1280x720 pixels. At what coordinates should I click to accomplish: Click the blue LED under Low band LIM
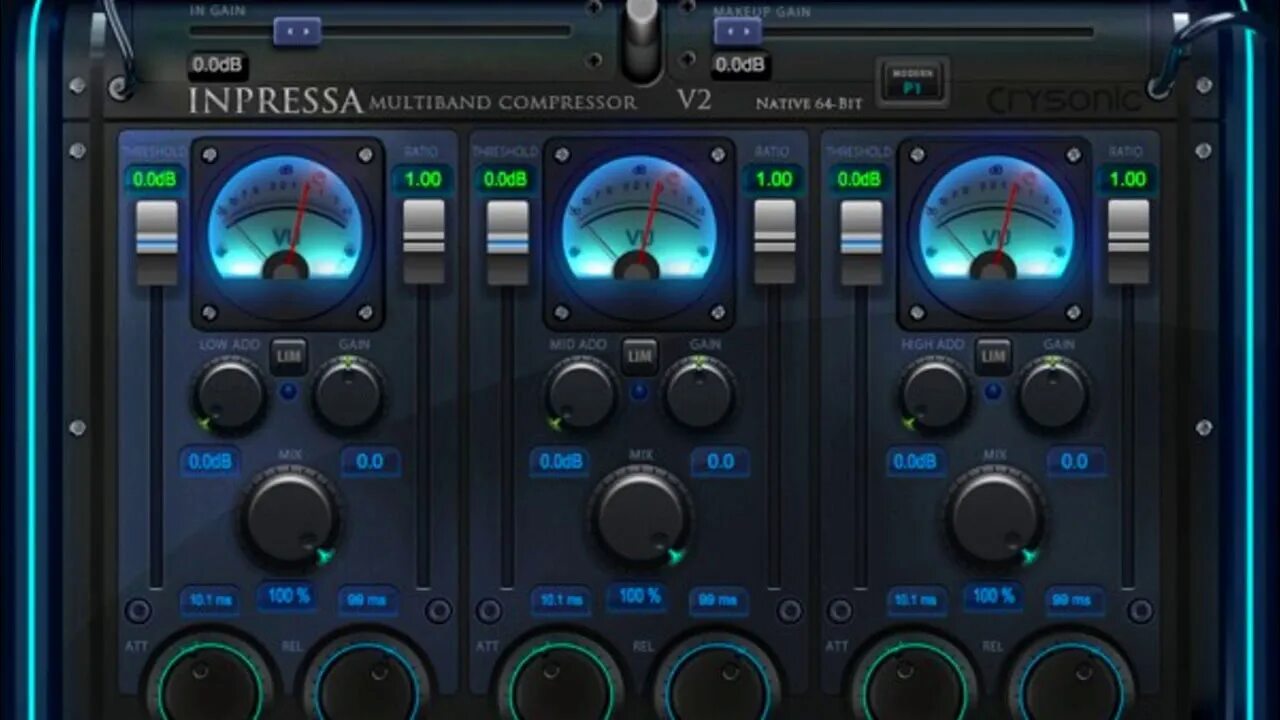[289, 391]
